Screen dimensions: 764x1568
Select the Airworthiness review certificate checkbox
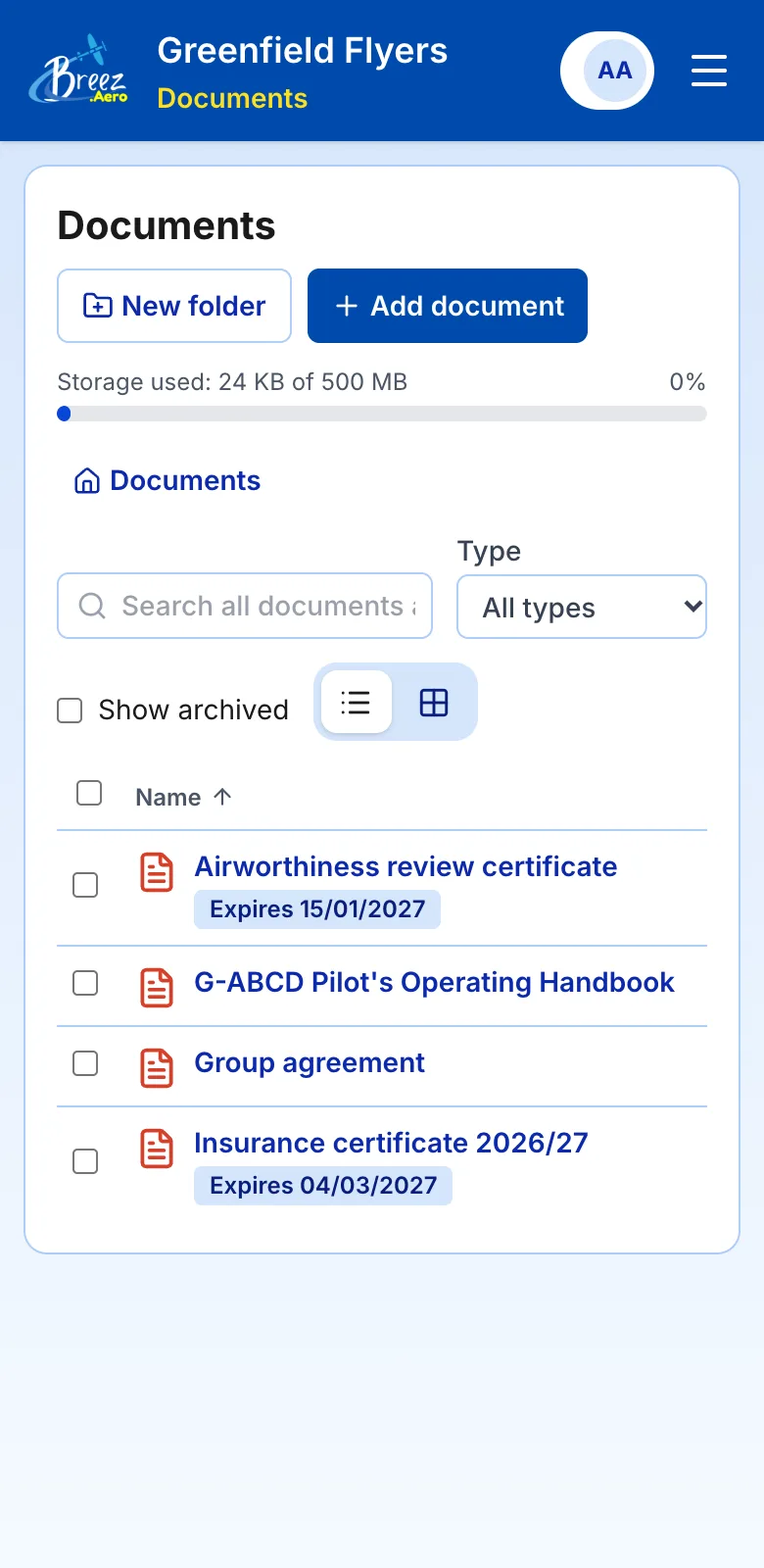86,885
